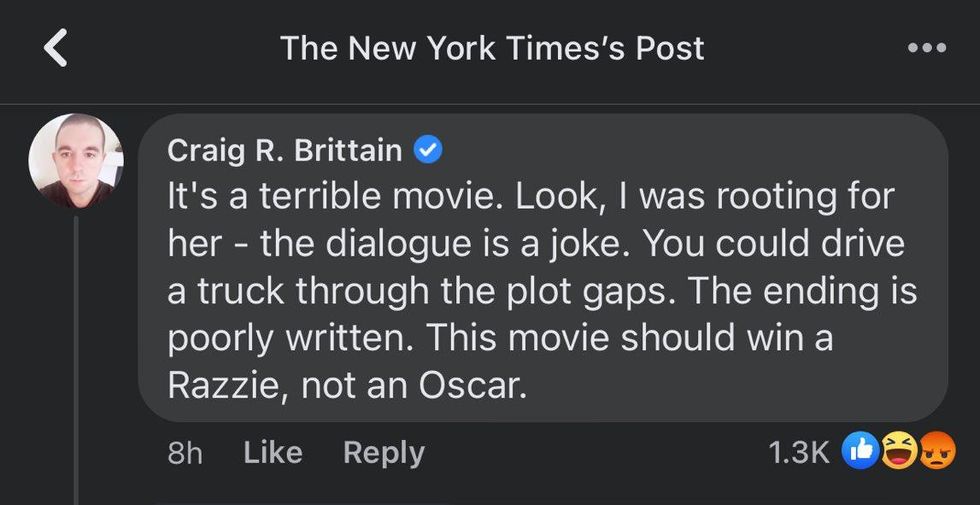Reply to Craig's comment
Image resolution: width=980 pixels, height=505 pixels.
383,452
